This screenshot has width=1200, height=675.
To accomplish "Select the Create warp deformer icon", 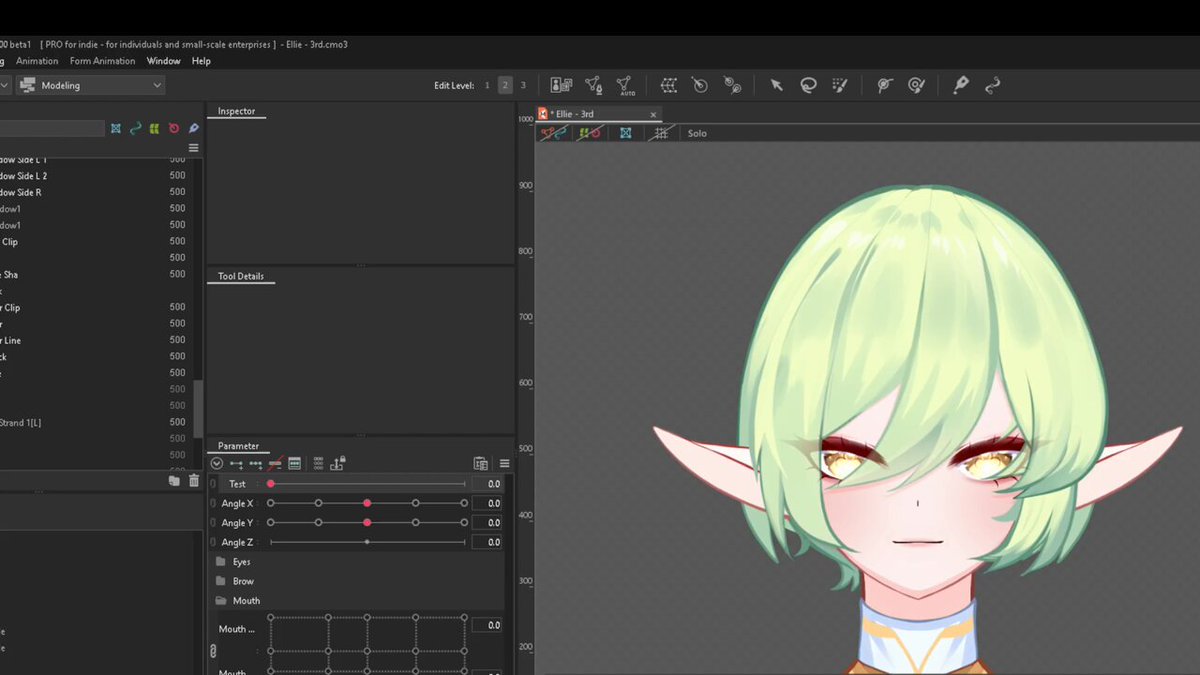I will [669, 85].
